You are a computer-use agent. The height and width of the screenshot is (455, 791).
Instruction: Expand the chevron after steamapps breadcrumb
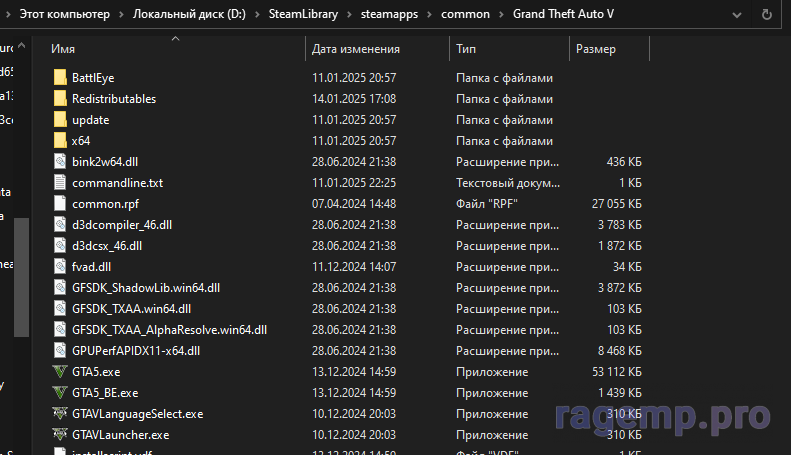coord(430,15)
